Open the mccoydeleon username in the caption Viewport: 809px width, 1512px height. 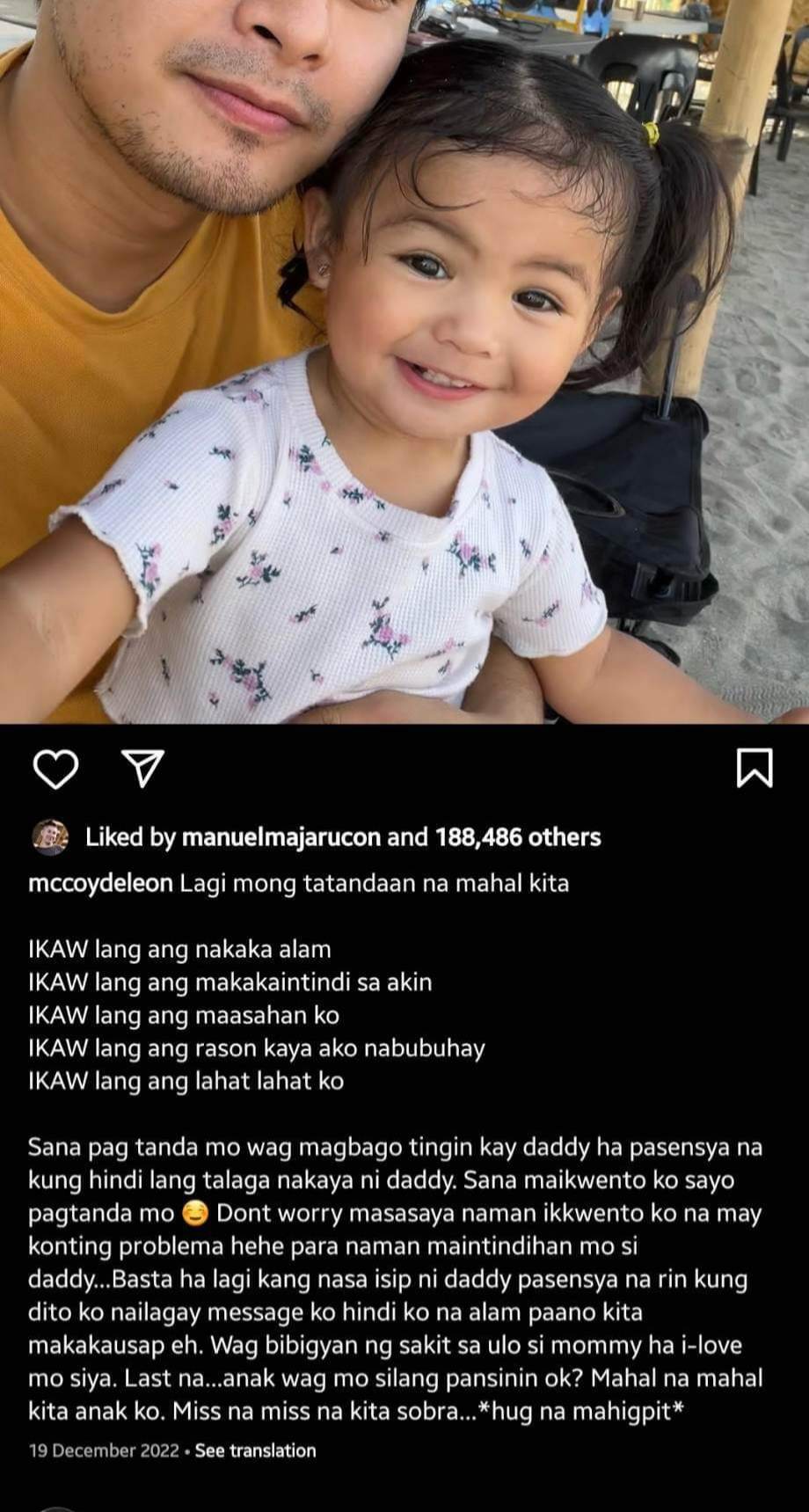click(100, 884)
